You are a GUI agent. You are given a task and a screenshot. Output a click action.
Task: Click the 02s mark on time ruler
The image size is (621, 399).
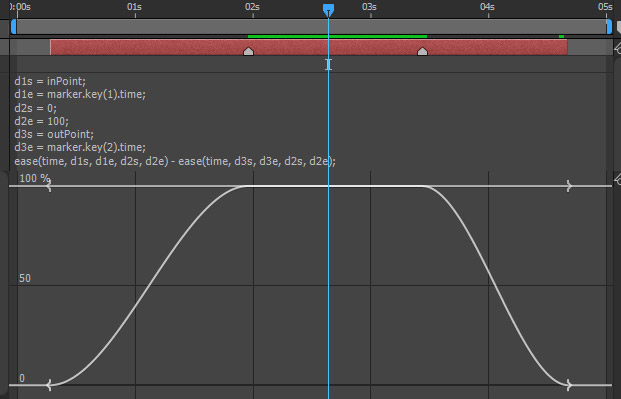(x=252, y=7)
